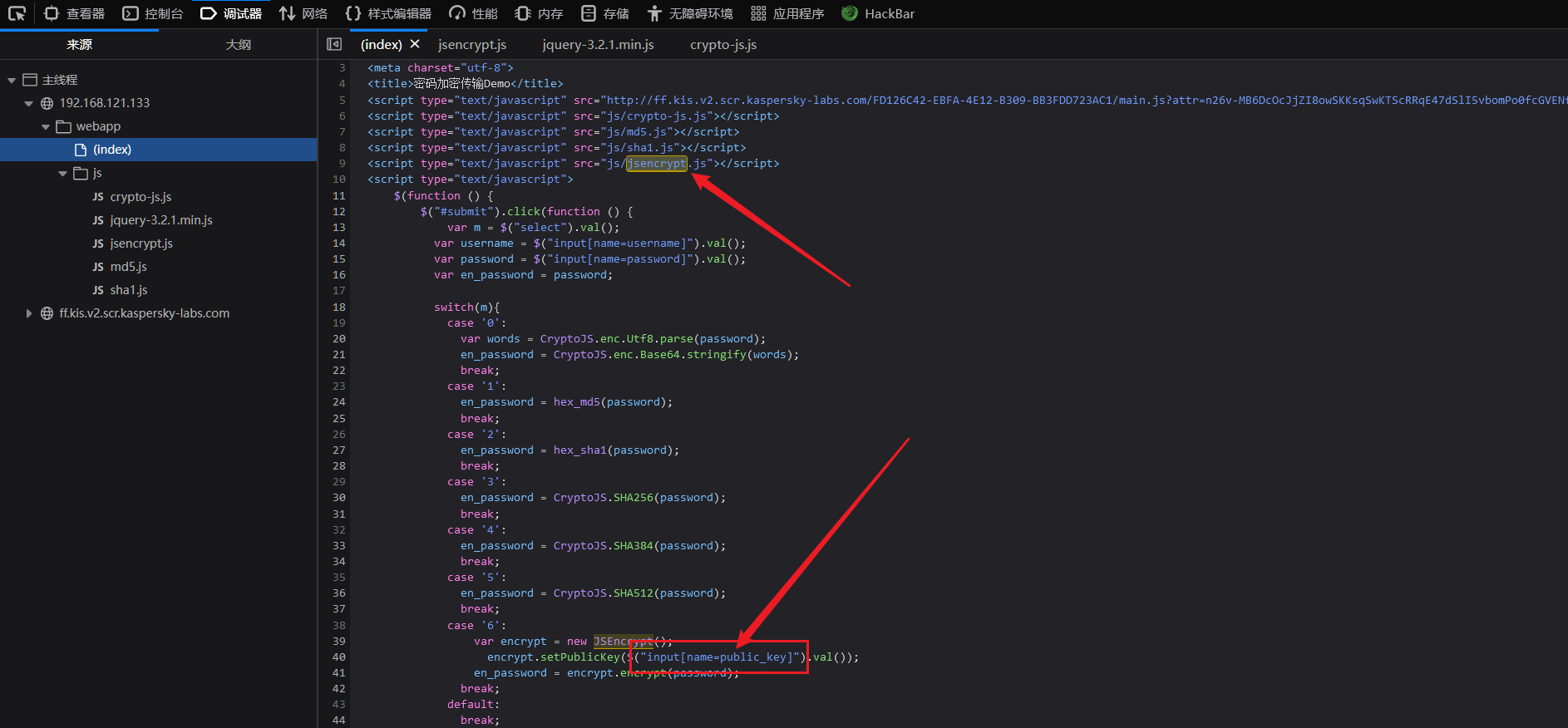Activate the element picker tool icon
1568x728 pixels.
tap(17, 13)
